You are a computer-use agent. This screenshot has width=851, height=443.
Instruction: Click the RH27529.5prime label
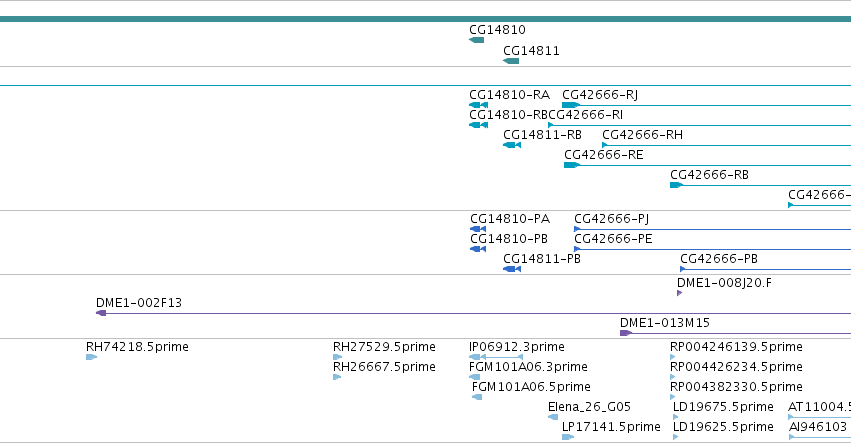point(384,347)
